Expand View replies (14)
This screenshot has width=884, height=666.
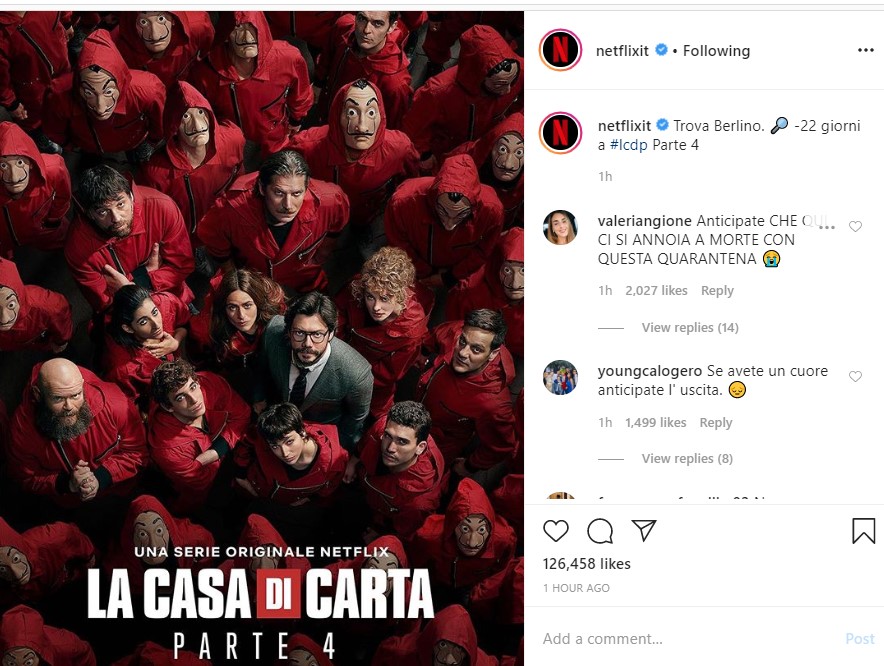tap(689, 328)
